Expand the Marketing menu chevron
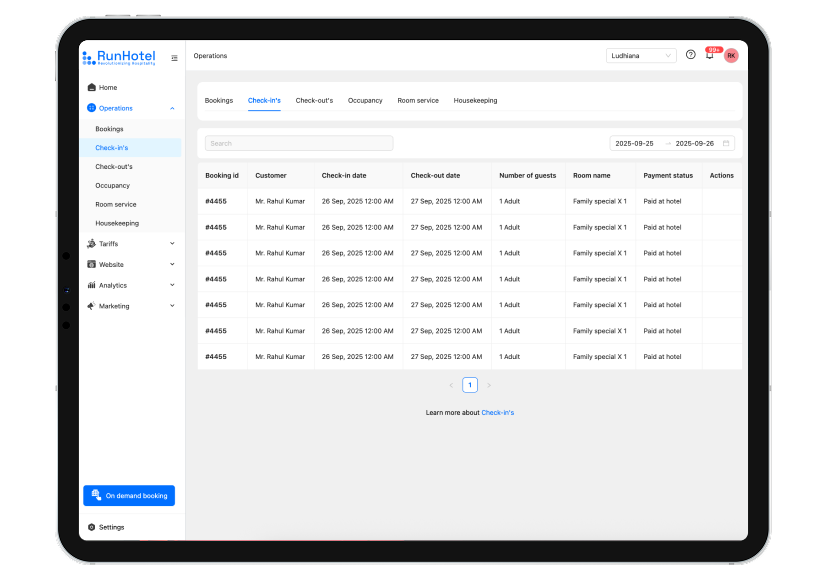828x582 pixels. 172,306
